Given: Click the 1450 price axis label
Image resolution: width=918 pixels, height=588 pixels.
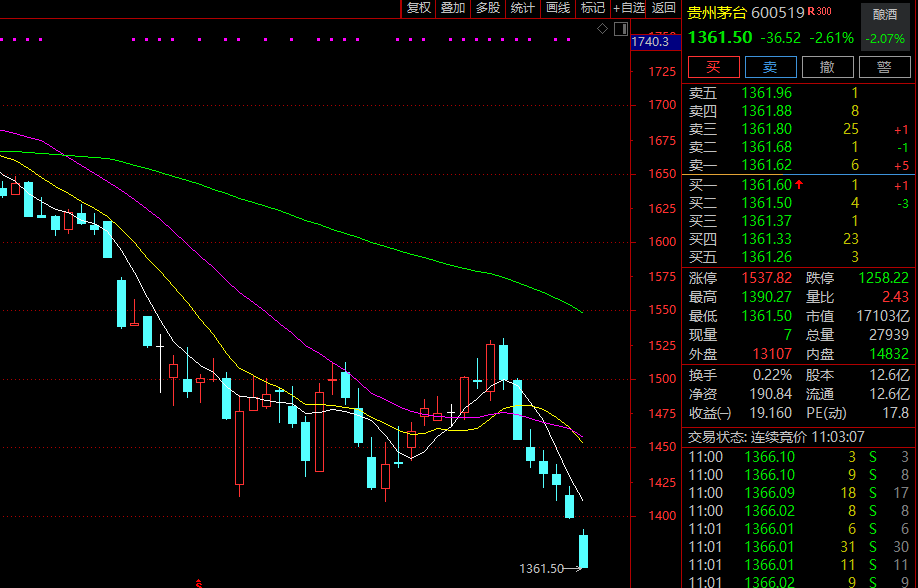Looking at the screenshot, I should coord(662,447).
